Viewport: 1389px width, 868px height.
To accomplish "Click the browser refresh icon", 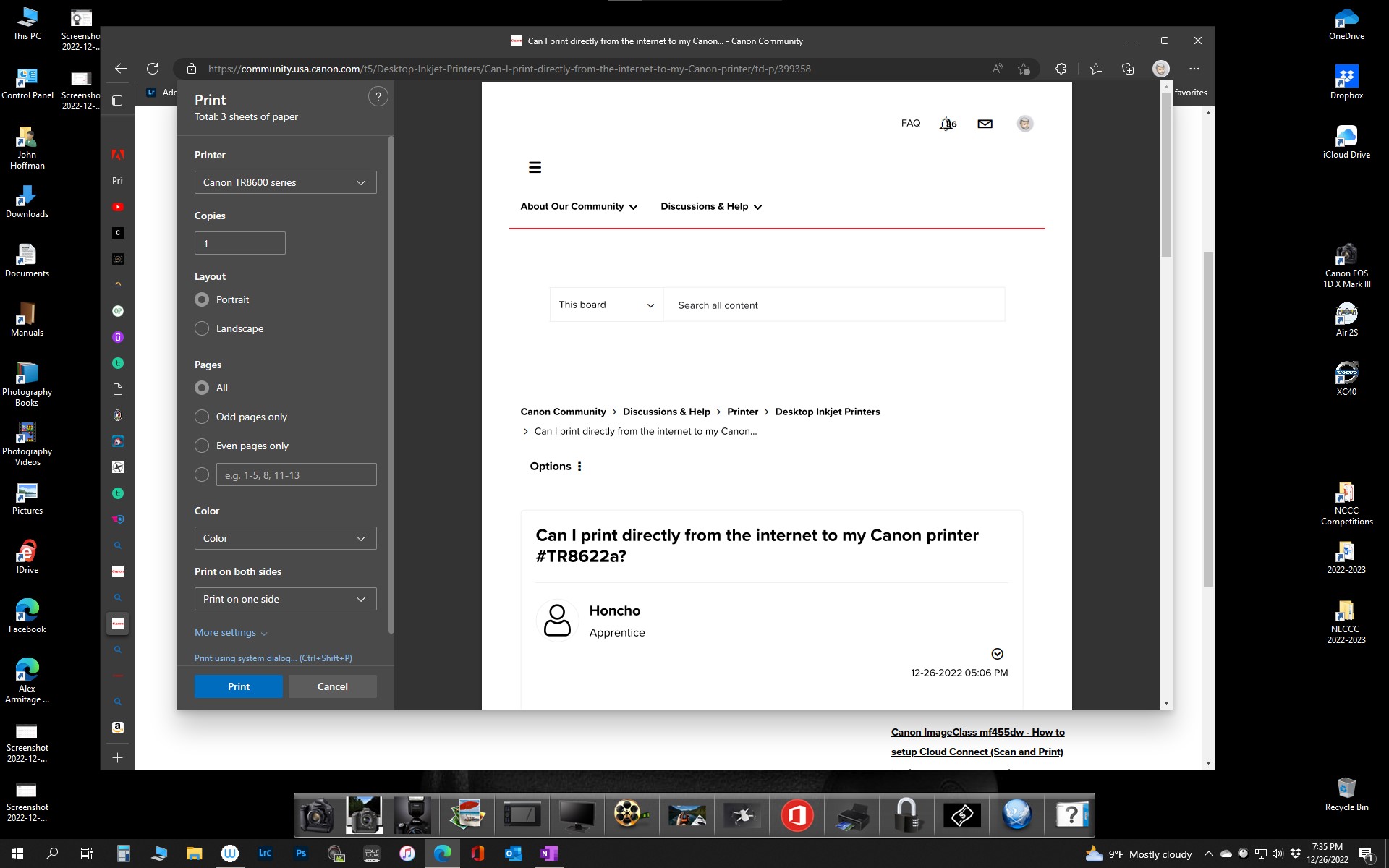I will tap(153, 69).
